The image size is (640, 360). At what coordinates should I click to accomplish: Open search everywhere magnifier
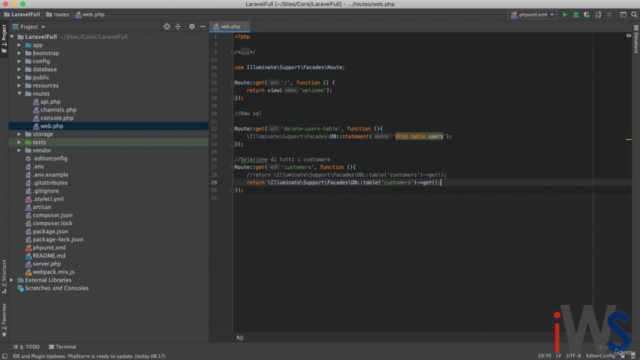634,15
